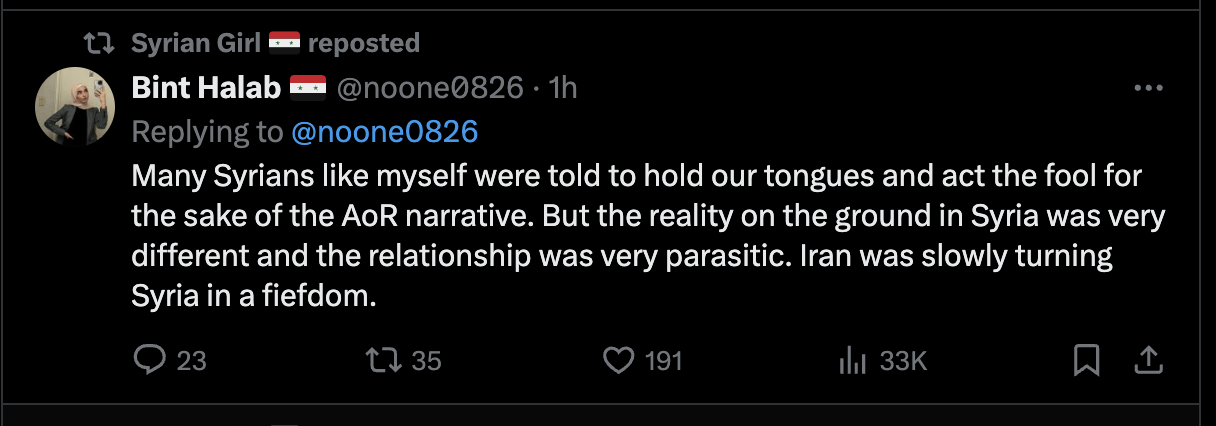Click the Bint Halab display name
1216x426 pixels.
(x=207, y=88)
